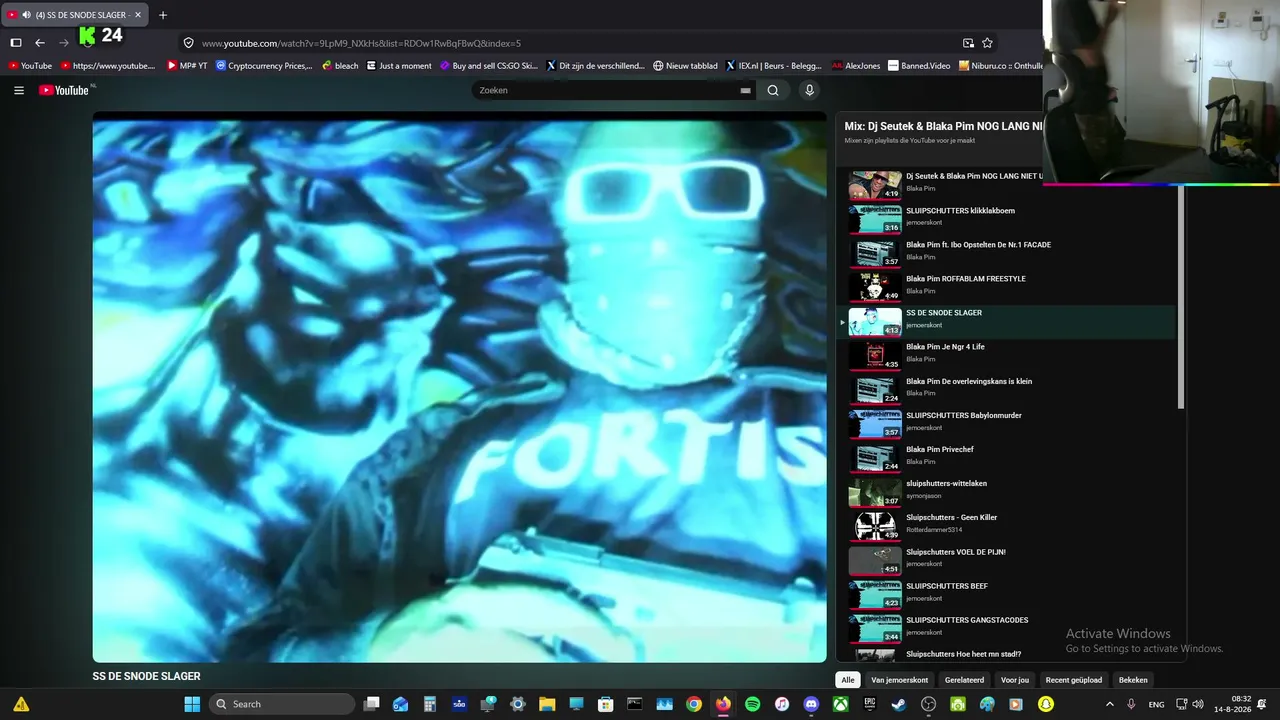
Task: Open the bleach bookmark
Action: point(340,66)
